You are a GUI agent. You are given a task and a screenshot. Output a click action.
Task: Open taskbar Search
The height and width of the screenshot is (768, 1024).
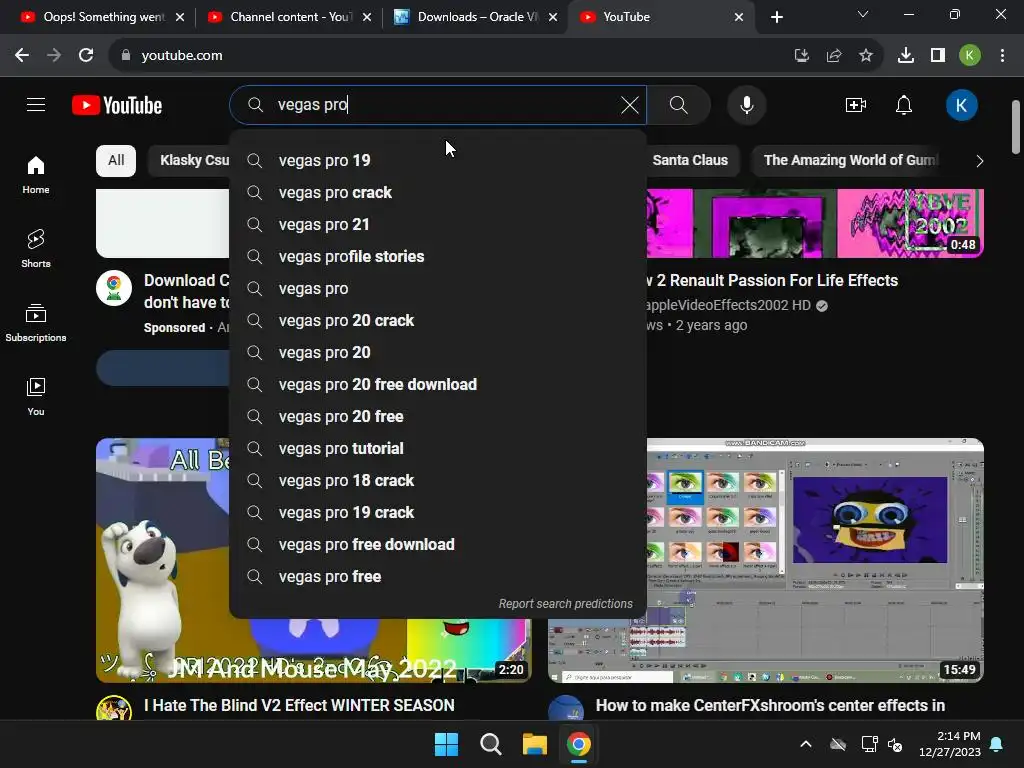point(490,744)
